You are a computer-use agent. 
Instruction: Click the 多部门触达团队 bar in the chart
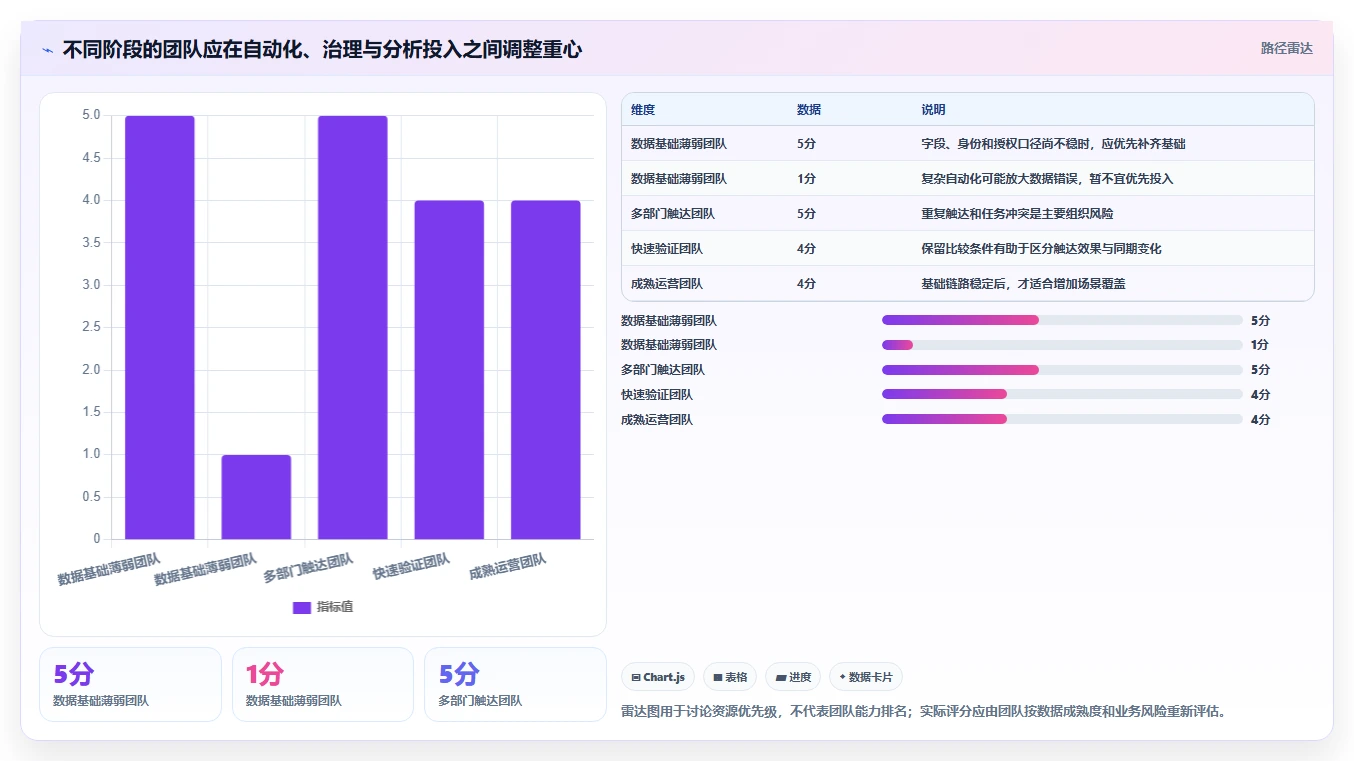tap(352, 327)
